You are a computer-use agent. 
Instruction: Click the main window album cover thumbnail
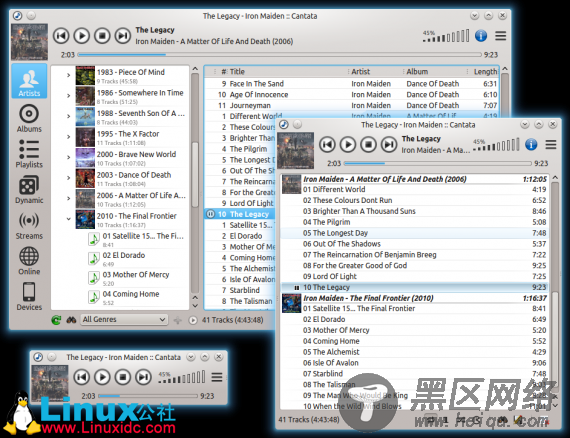click(x=29, y=42)
